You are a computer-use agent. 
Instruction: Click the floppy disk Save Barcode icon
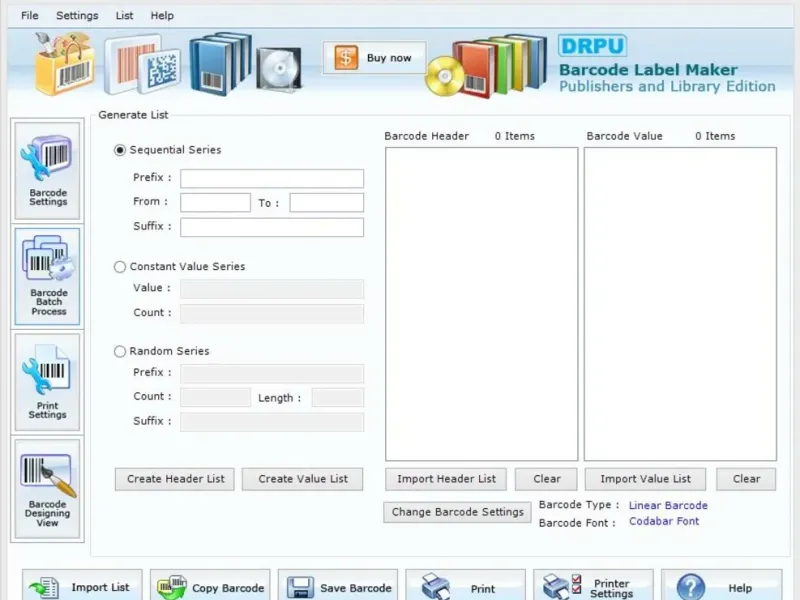300,588
